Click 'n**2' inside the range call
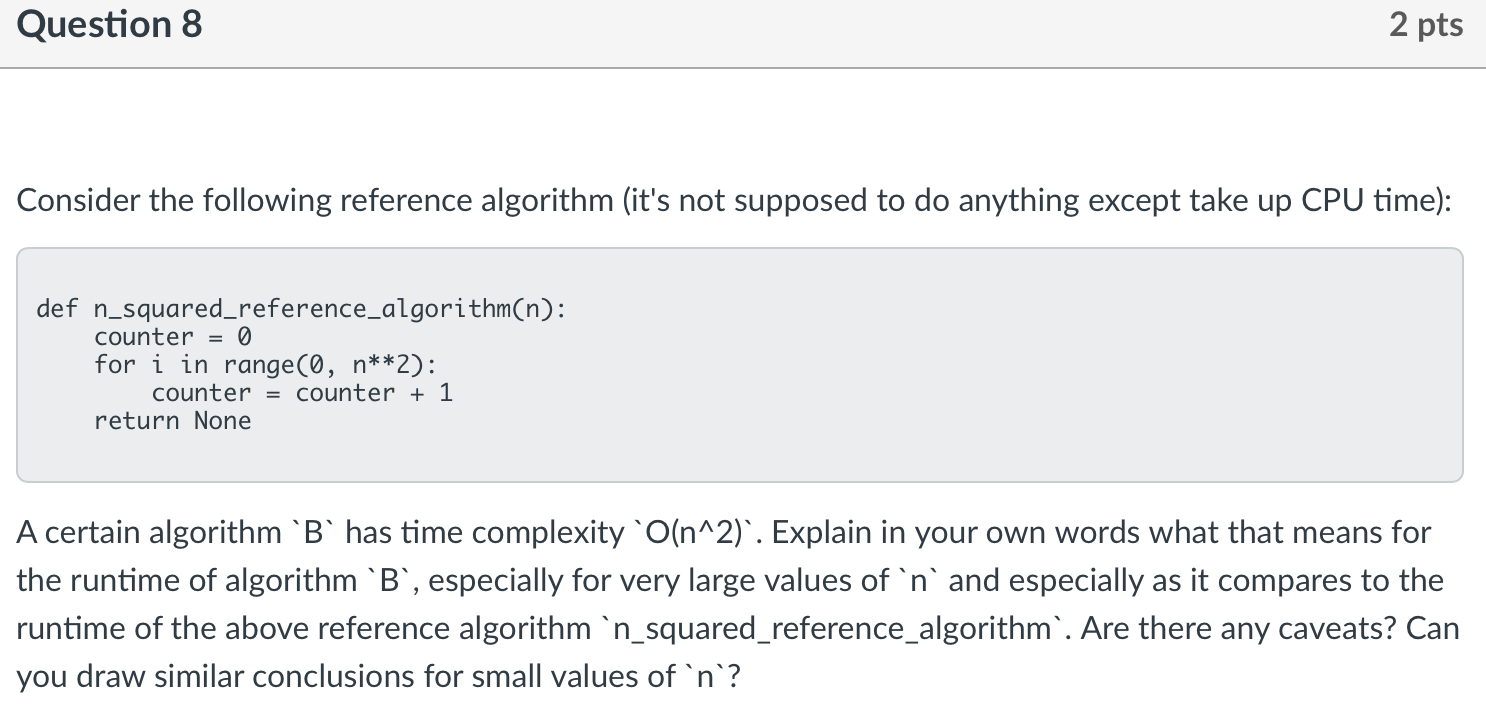Screen dimensions: 1486x712 (381, 365)
